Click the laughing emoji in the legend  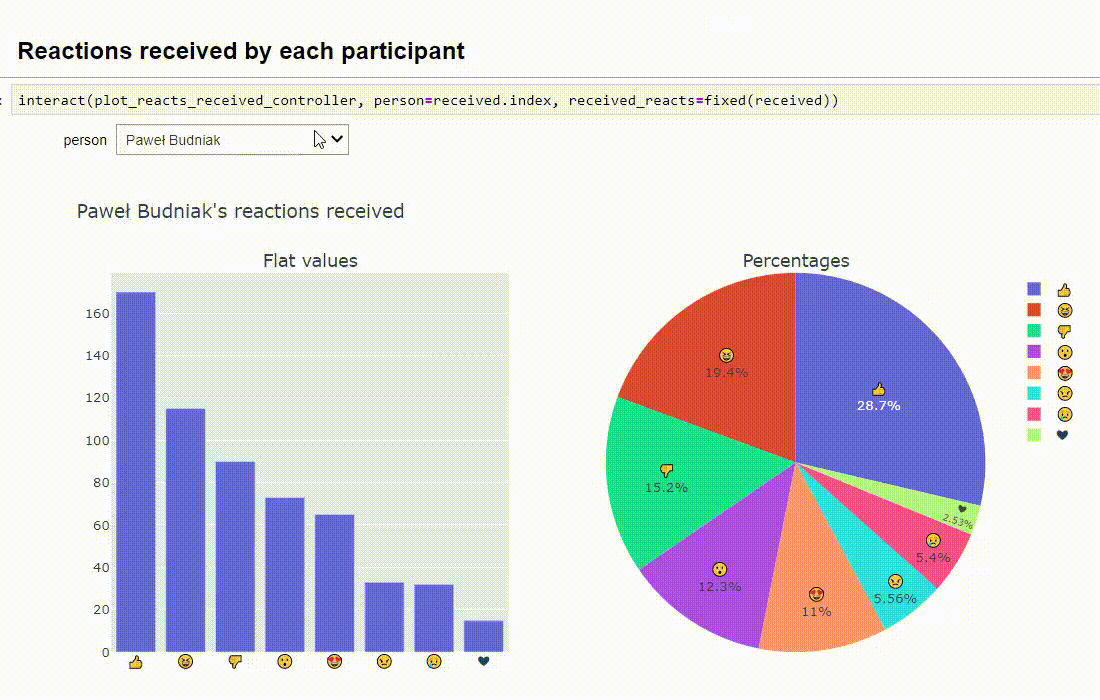coord(1062,311)
